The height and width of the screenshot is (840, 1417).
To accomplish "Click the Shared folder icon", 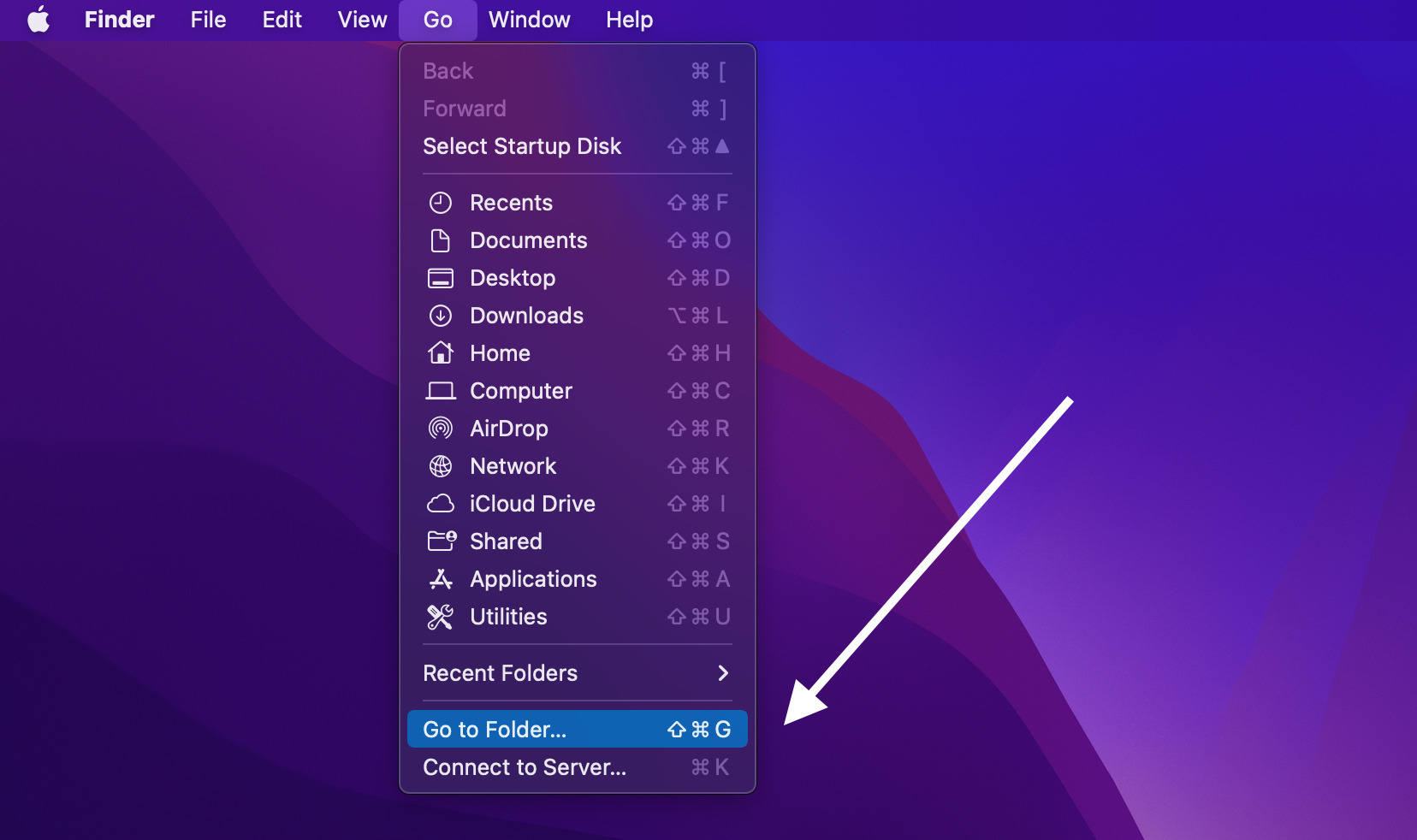I will [442, 541].
